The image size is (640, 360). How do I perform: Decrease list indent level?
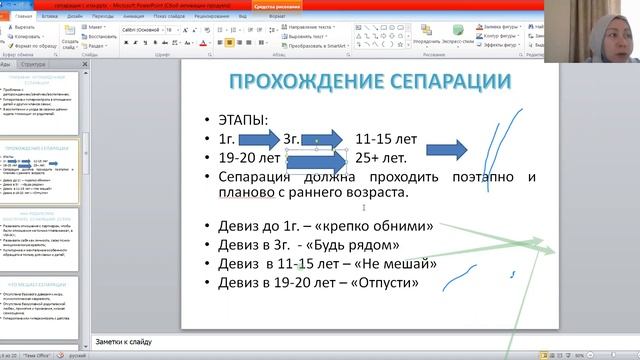pyautogui.click(x=250, y=30)
